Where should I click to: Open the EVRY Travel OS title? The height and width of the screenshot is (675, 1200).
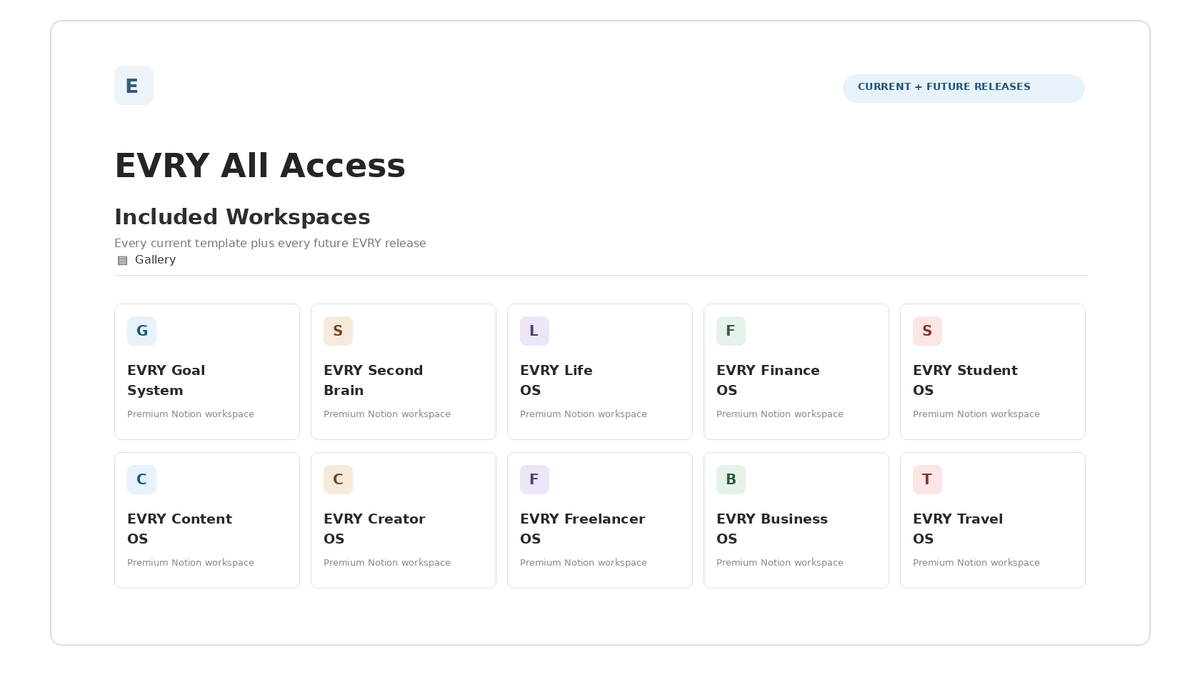coord(958,529)
